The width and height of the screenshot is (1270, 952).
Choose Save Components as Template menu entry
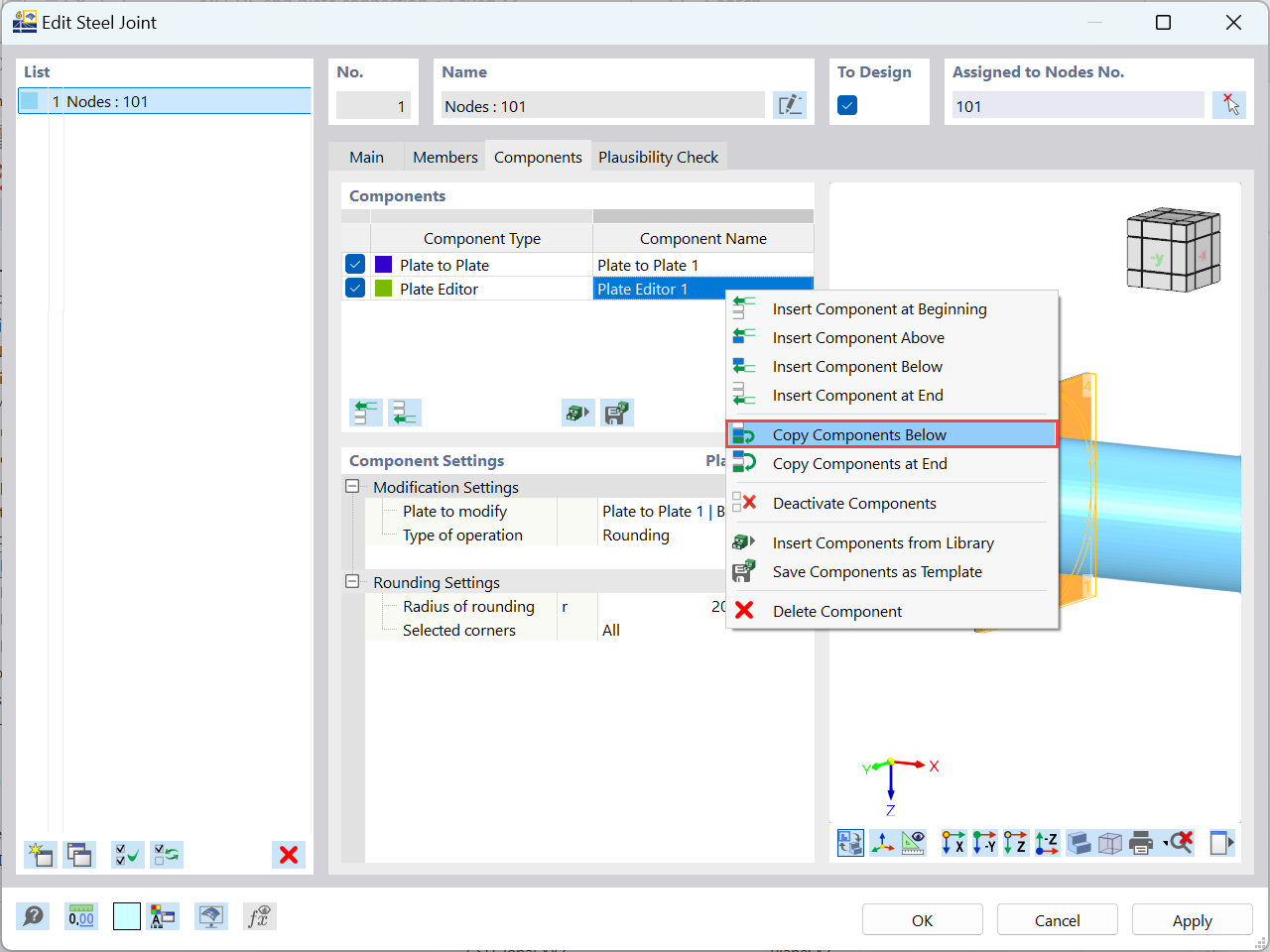(x=893, y=572)
